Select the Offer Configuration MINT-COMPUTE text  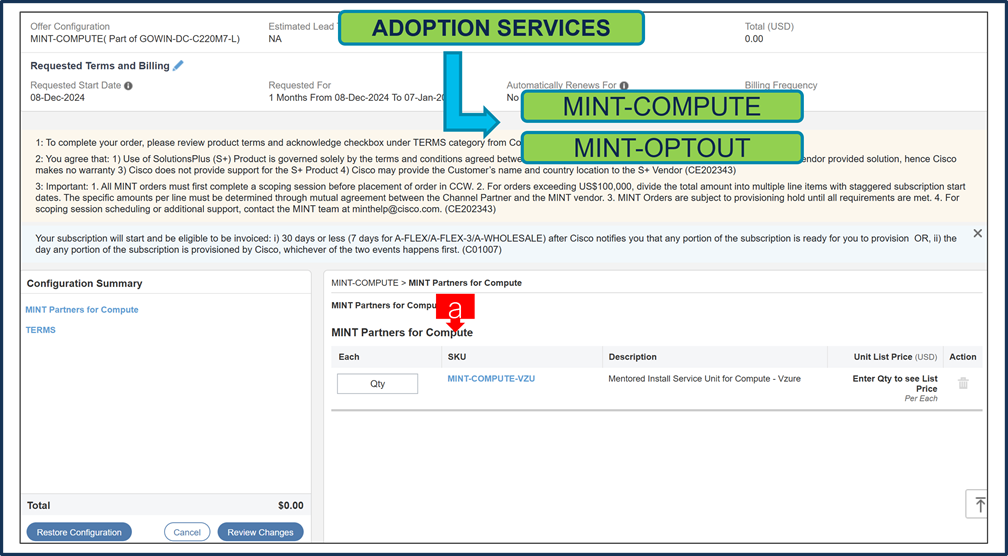(x=135, y=39)
